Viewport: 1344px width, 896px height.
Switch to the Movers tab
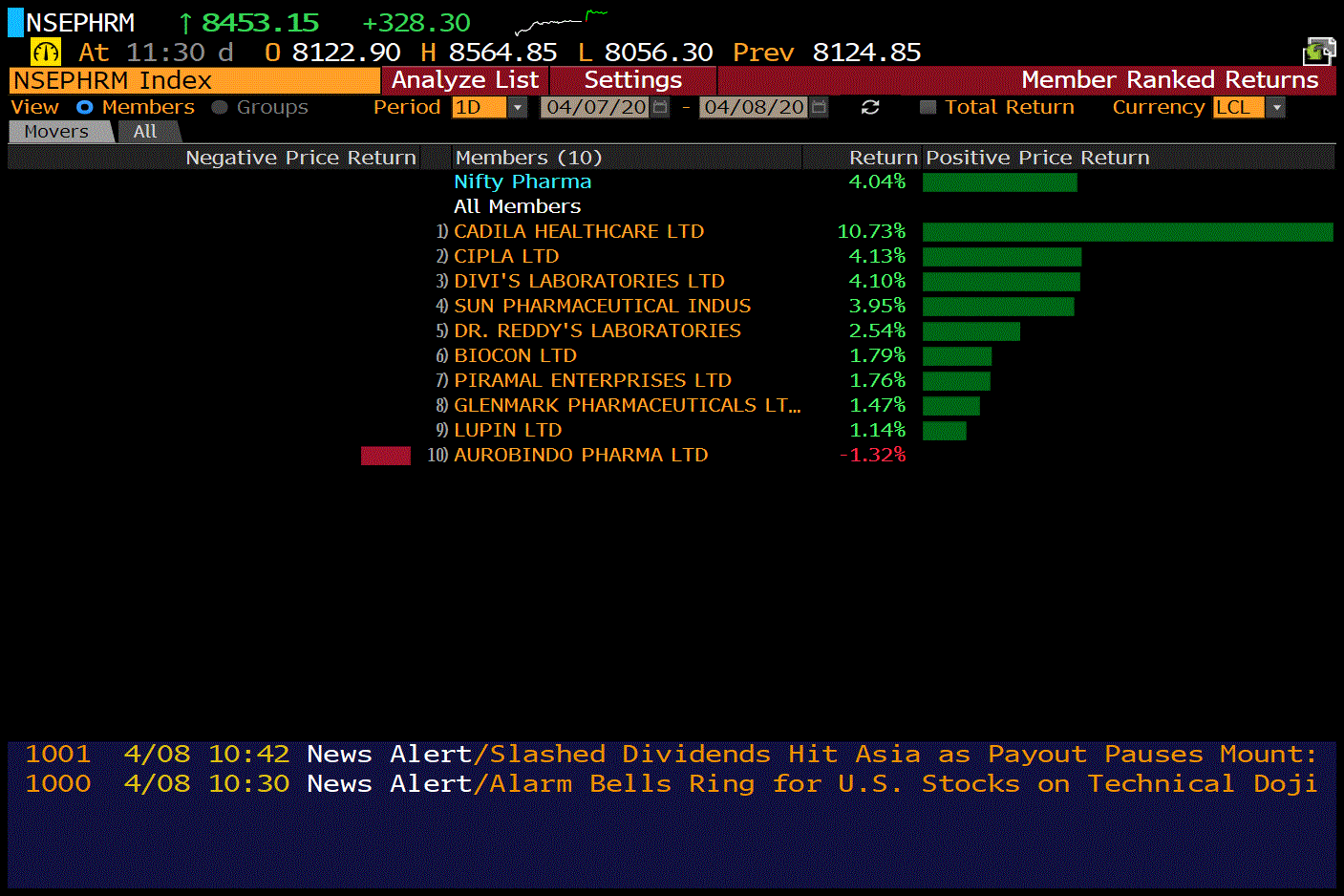point(57,132)
